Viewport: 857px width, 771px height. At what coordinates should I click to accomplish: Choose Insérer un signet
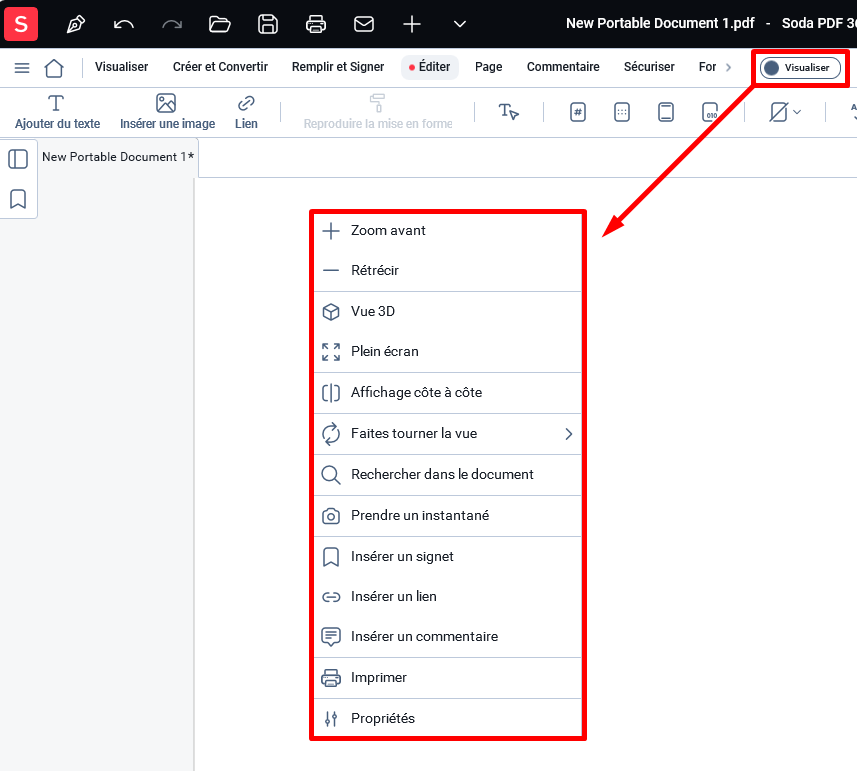click(x=448, y=557)
